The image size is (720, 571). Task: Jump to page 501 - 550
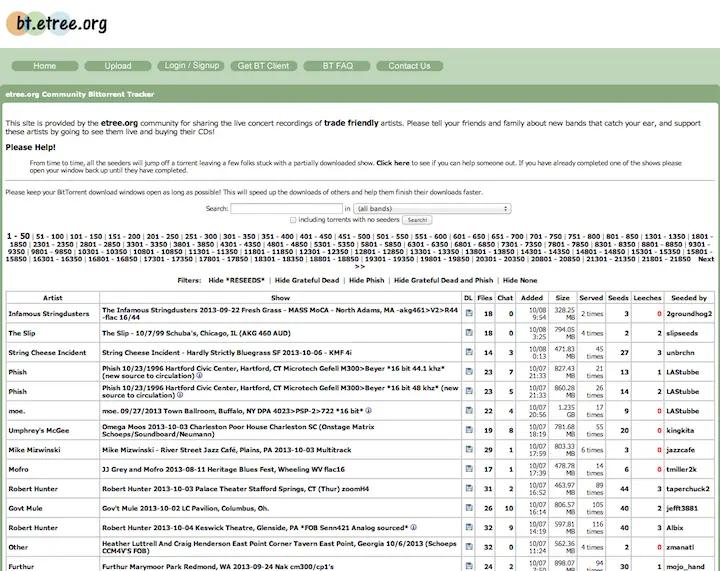[393, 237]
